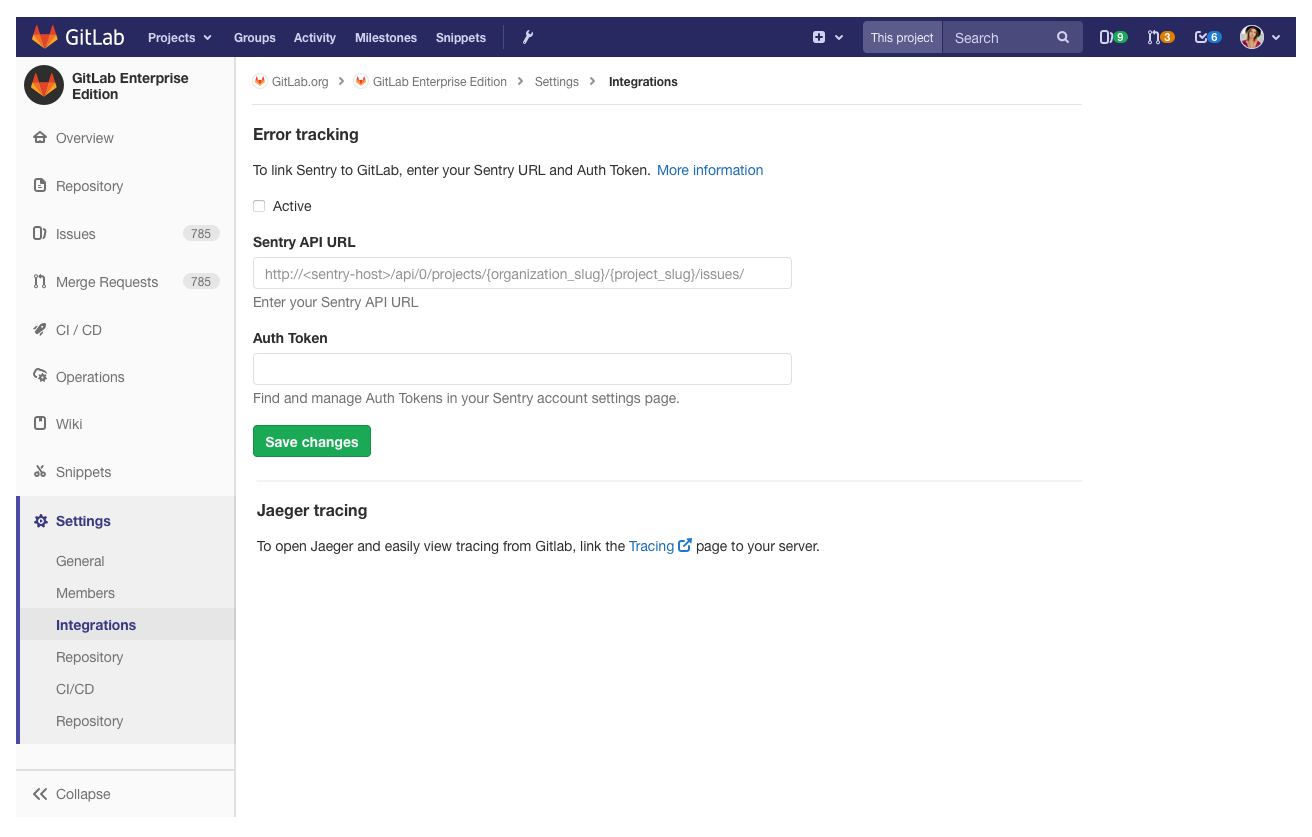Open the Members settings page
Viewport: 1312px width, 837px height.
[x=85, y=593]
